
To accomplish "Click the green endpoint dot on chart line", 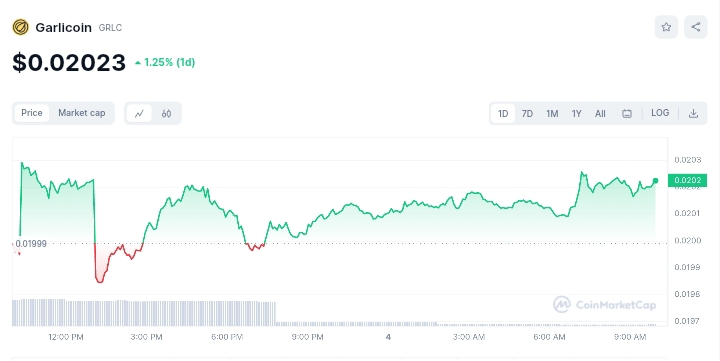I will (655, 181).
